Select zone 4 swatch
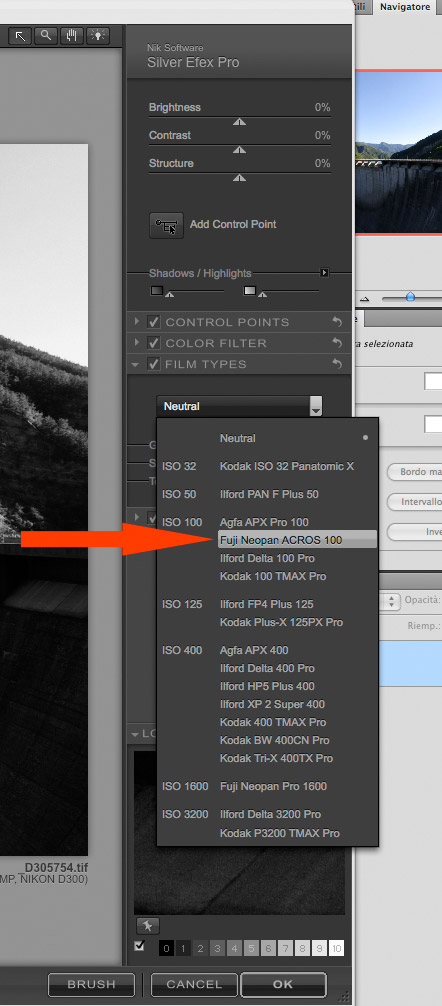The width and height of the screenshot is (442, 1006). 234,948
